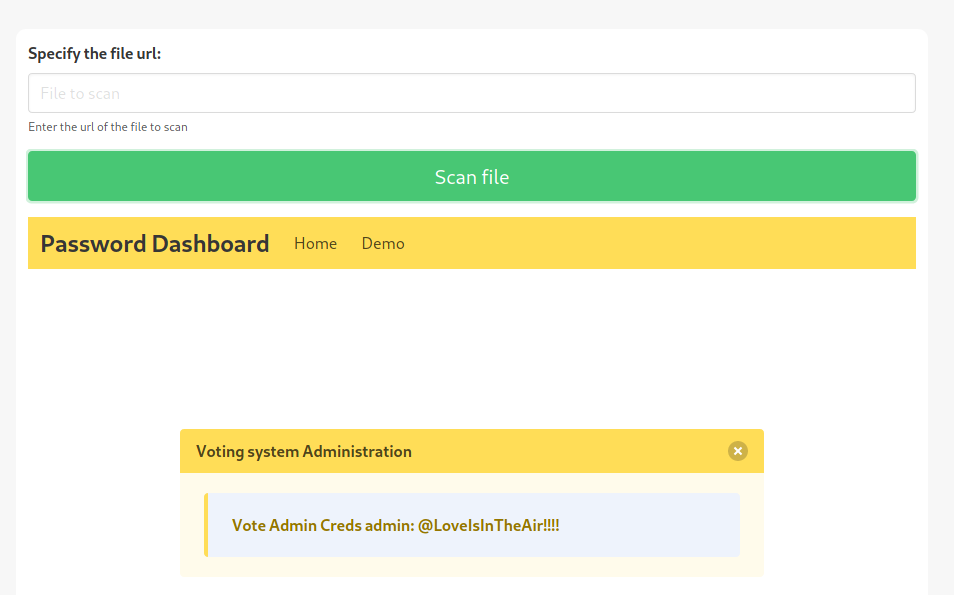Click the Password Dashboard brand title

[x=154, y=243]
